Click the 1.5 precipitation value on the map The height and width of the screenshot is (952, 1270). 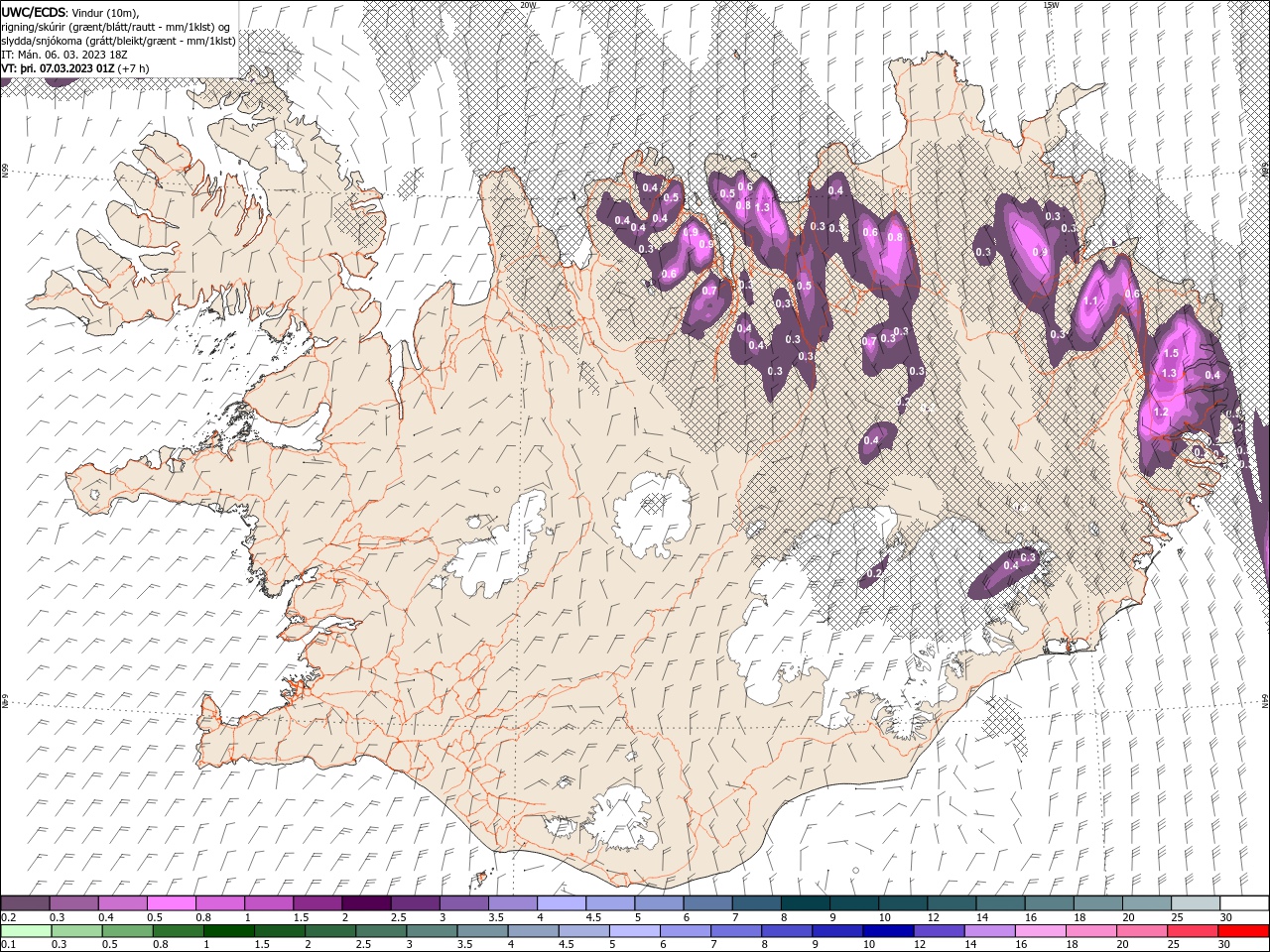click(x=1170, y=353)
